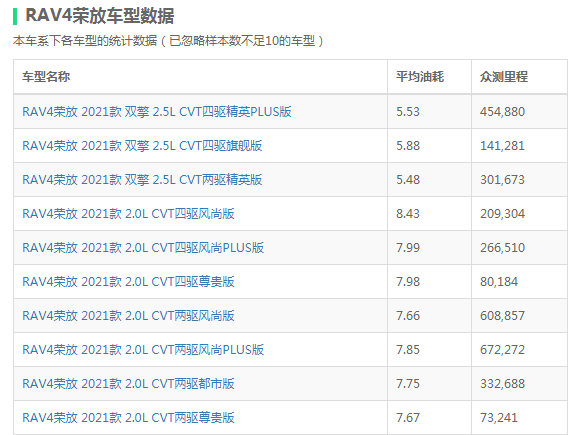Select fuel consumption value 7.75
The height and width of the screenshot is (435, 569).
click(x=408, y=384)
